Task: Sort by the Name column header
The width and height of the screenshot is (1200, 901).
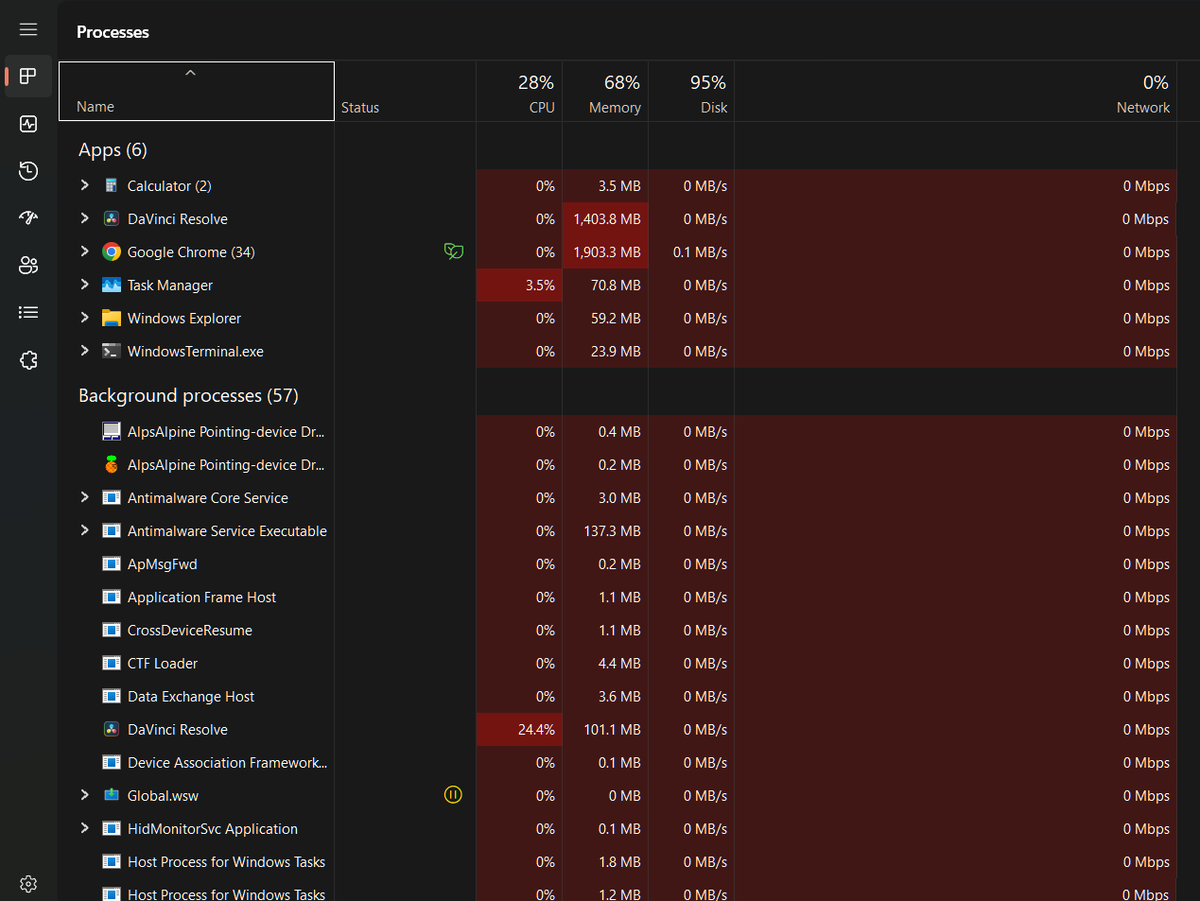Action: pos(196,91)
